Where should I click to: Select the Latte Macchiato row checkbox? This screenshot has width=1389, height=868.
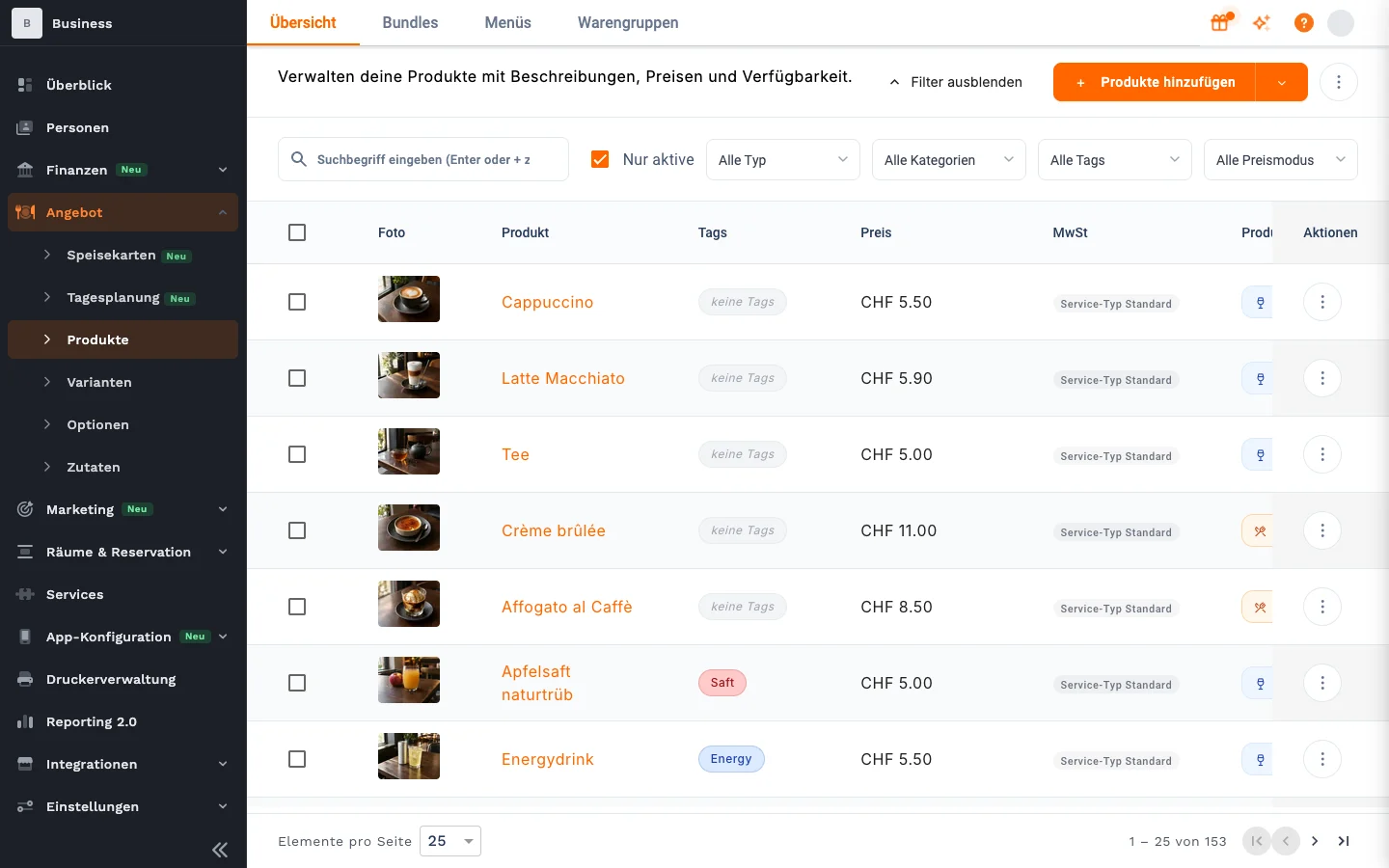297,378
